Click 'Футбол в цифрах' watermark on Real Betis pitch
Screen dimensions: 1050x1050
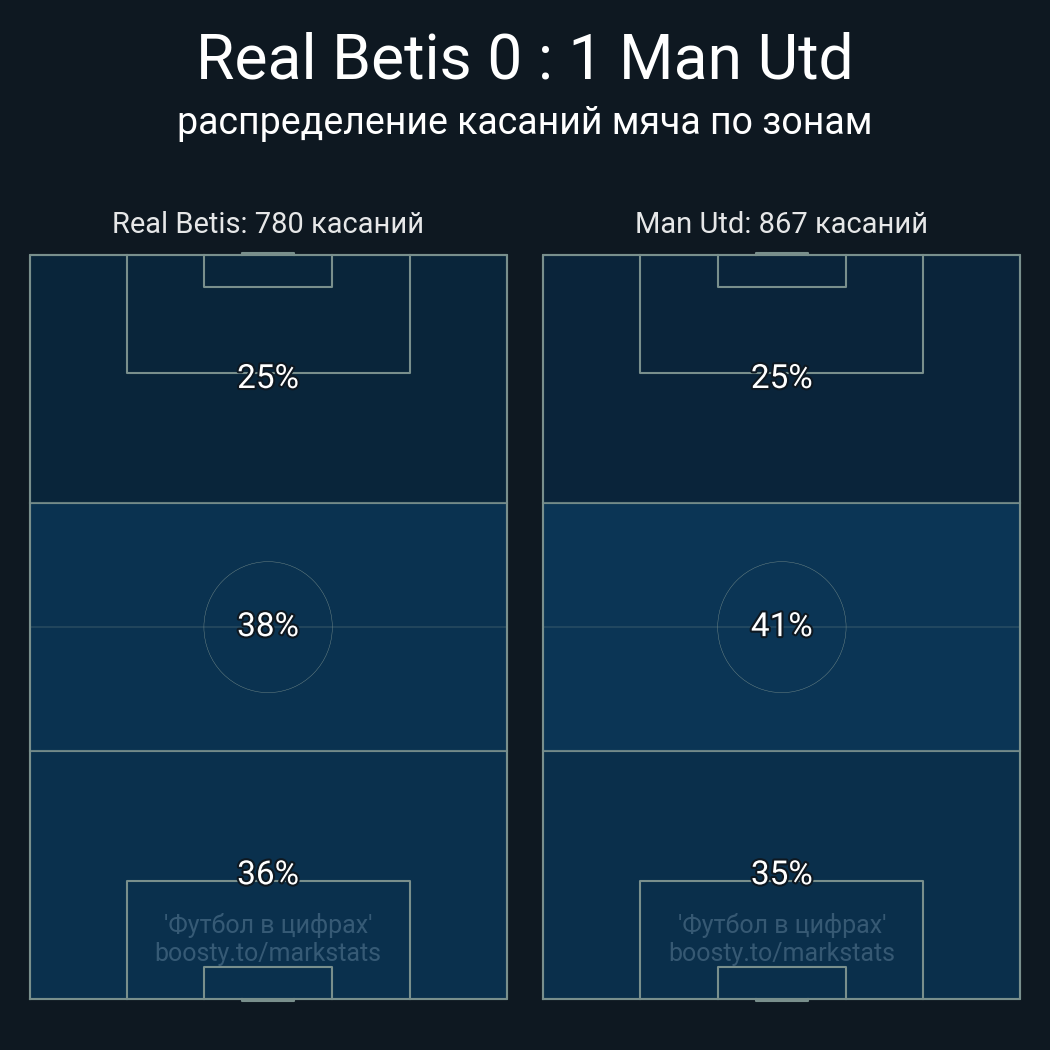(x=268, y=924)
